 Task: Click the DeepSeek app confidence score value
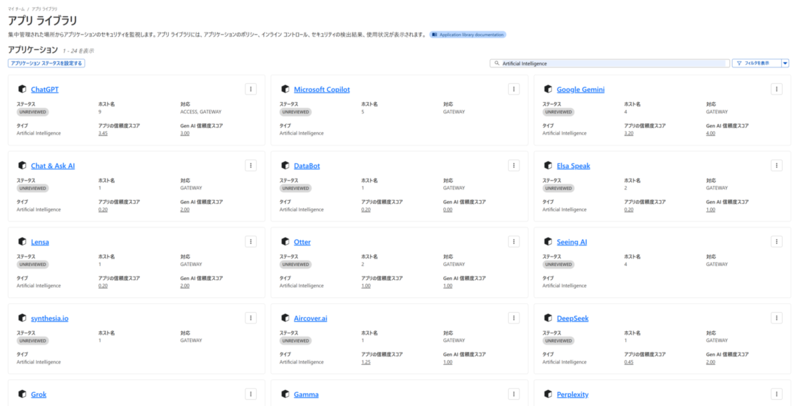tap(629, 362)
